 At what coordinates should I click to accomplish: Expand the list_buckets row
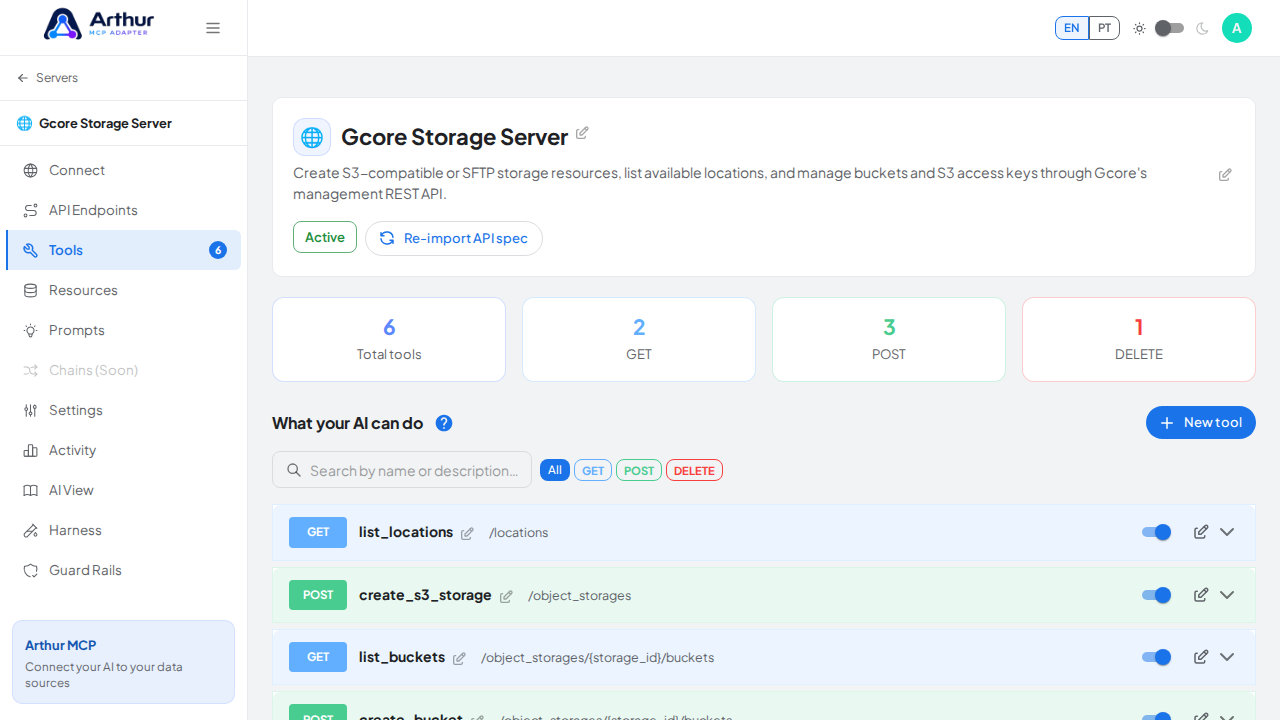1227,657
